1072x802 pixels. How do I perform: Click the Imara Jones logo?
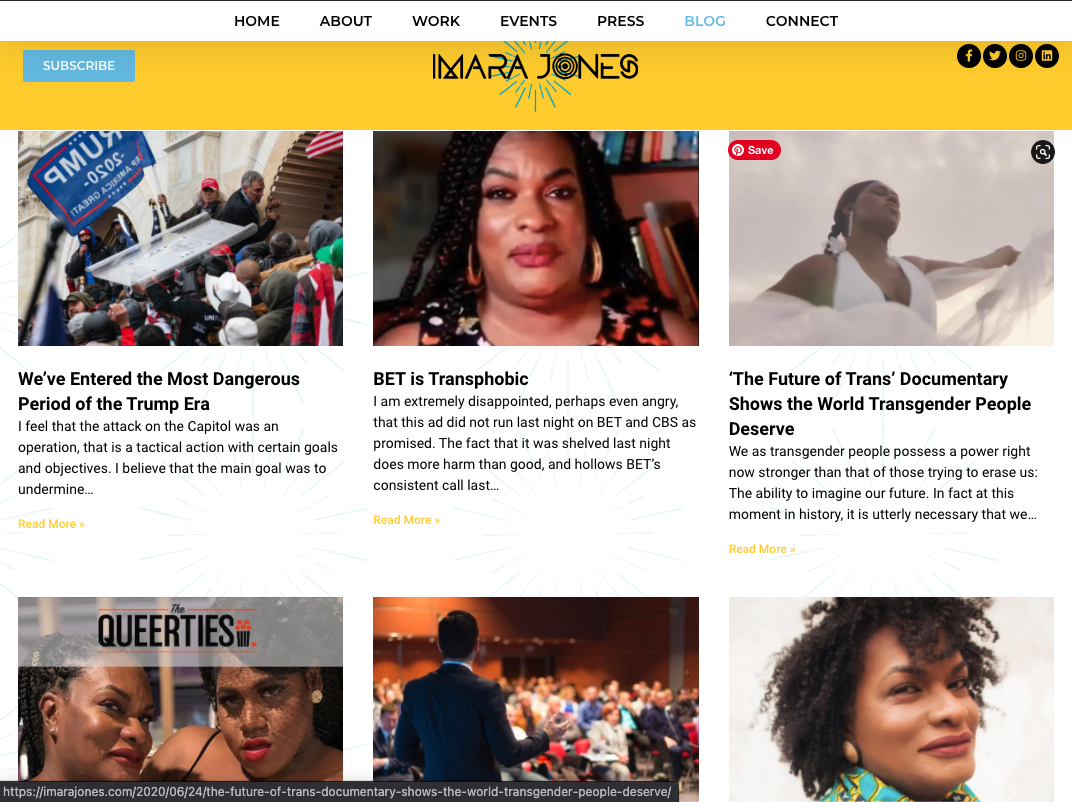click(535, 68)
